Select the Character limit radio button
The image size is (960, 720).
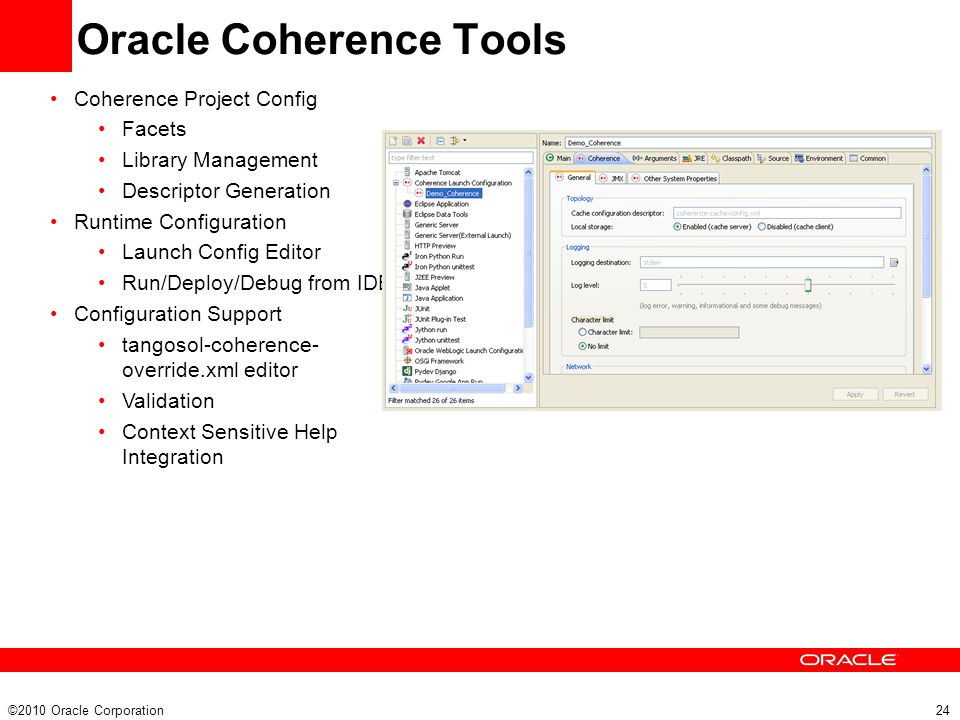[x=582, y=332]
